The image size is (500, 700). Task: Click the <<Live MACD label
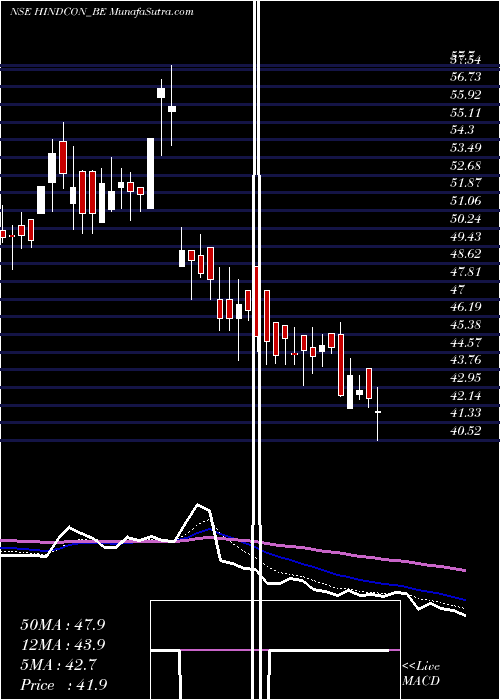[421, 674]
